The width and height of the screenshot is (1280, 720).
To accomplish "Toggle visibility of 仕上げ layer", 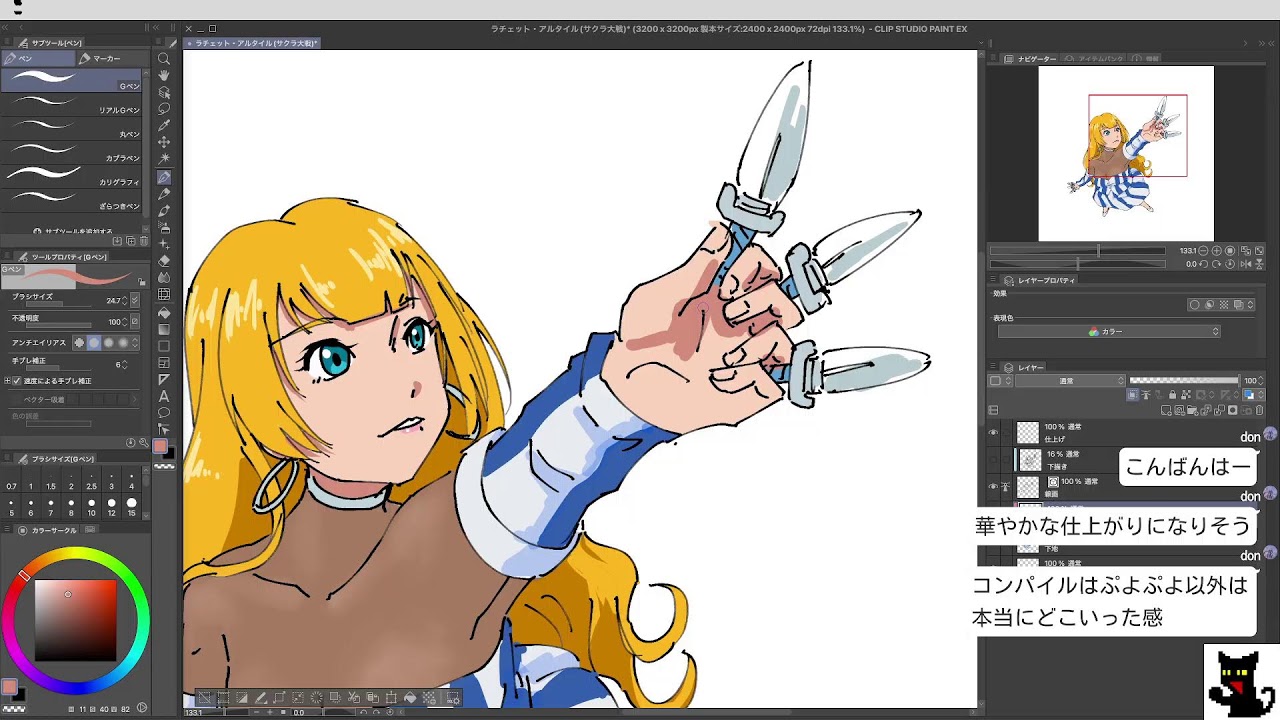I will coord(993,433).
